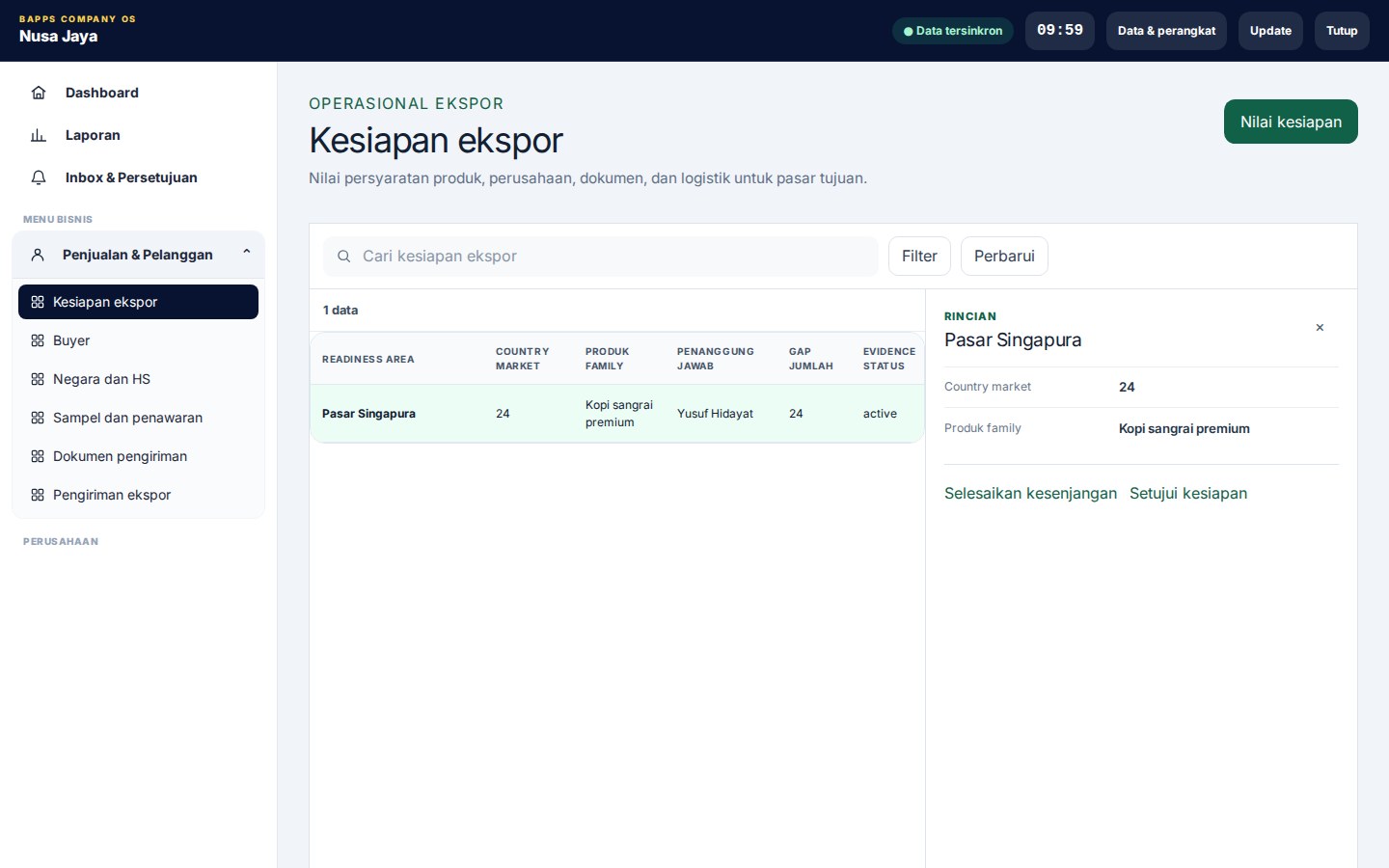This screenshot has height=868, width=1389.
Task: Click the Kesiapan ekspor grid icon
Action: [x=38, y=302]
